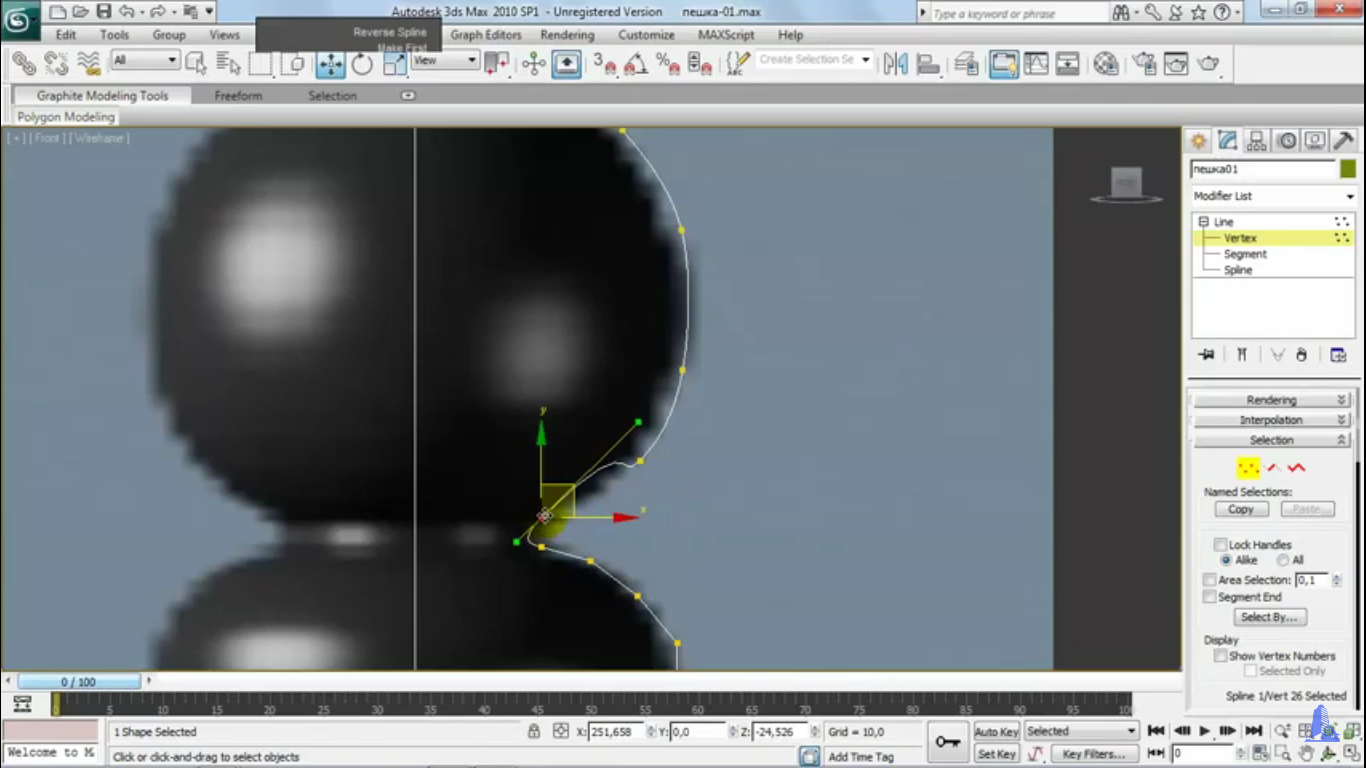1366x768 pixels.
Task: Switch to the Motion command panel
Action: [x=1286, y=141]
